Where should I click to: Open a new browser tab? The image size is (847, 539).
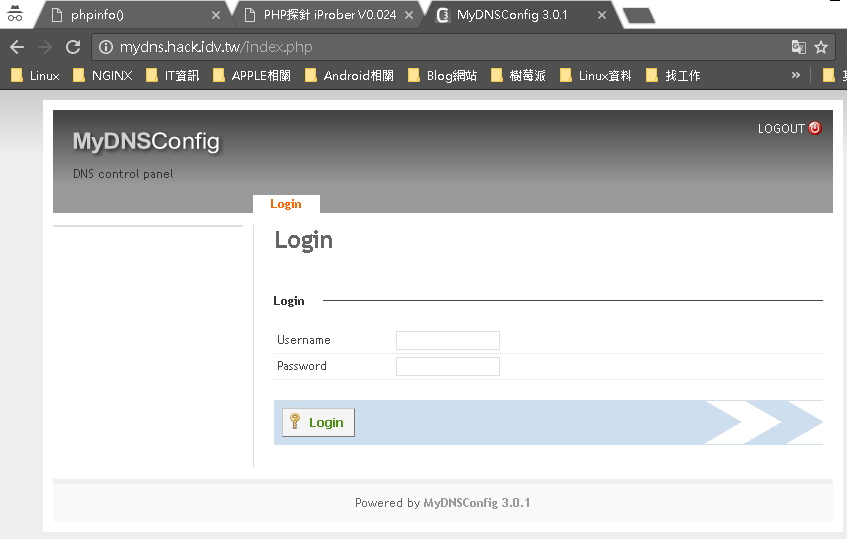point(639,15)
